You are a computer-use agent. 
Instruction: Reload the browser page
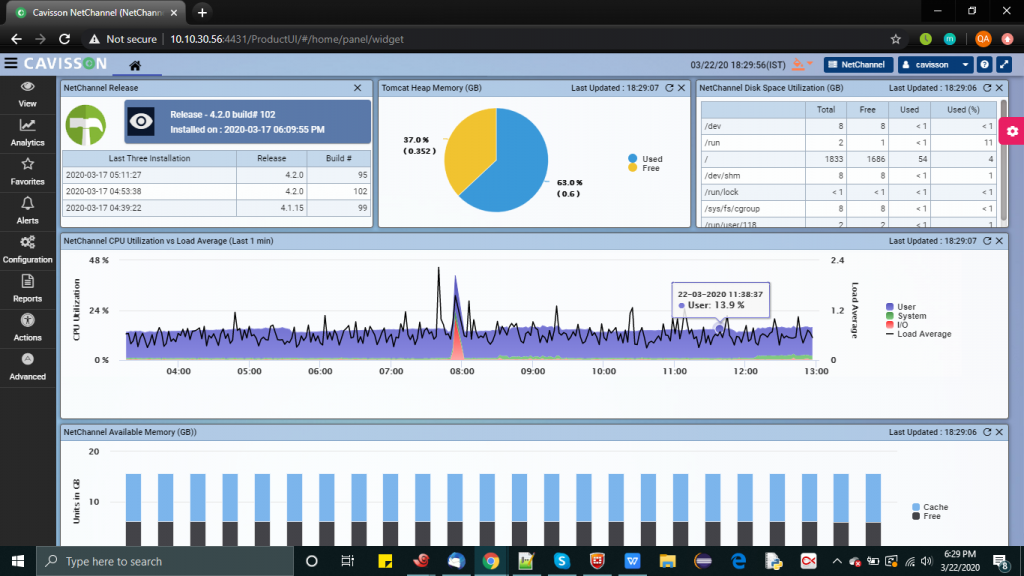point(64,39)
